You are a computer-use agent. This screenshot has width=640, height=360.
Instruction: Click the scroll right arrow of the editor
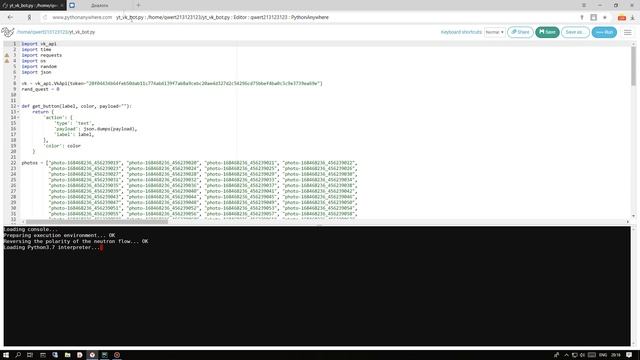point(628,222)
